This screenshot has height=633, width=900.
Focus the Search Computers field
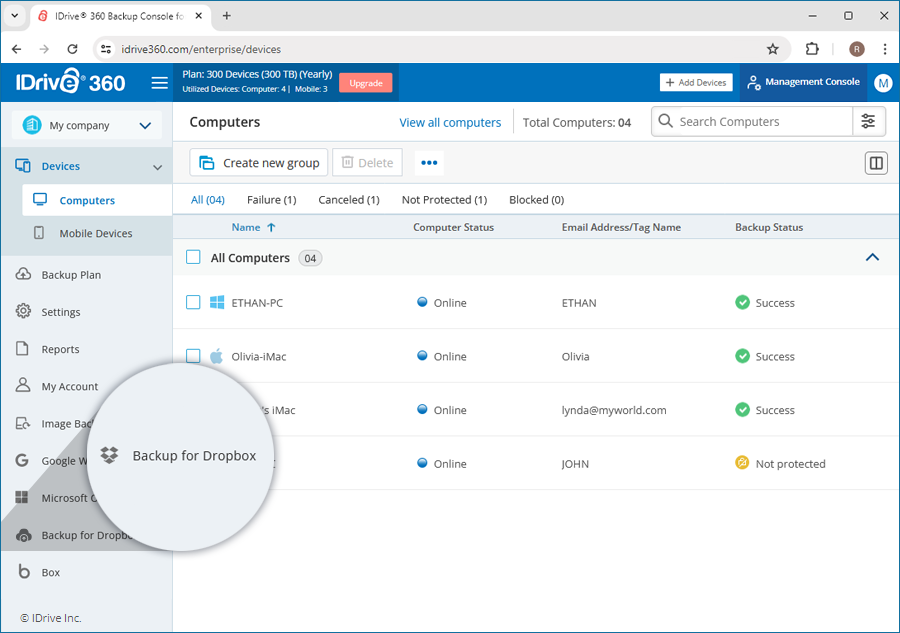[x=752, y=122]
